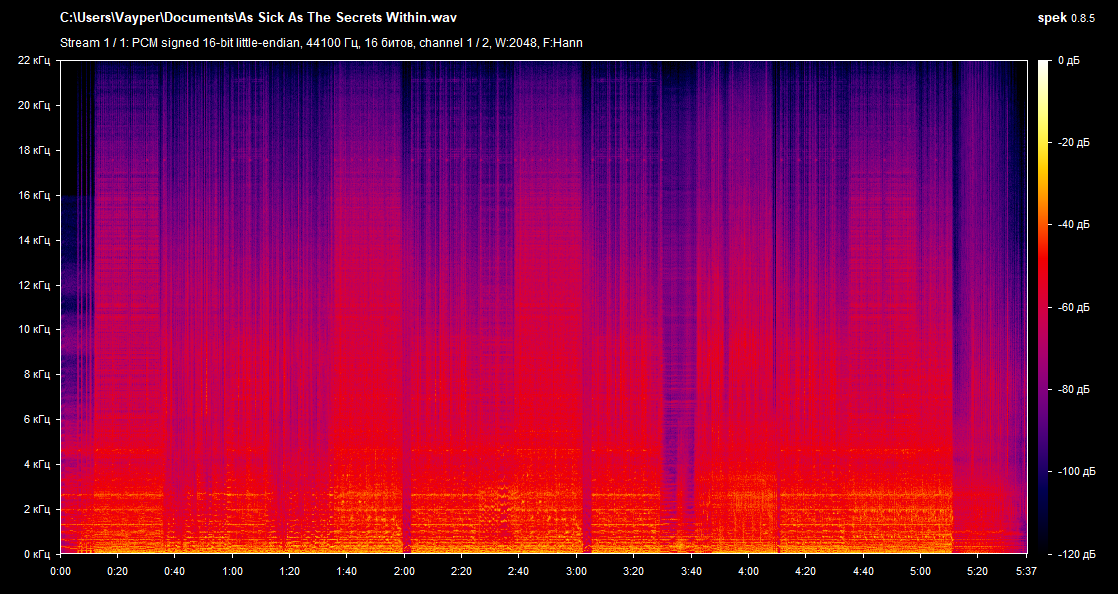Viewport: 1118px width, 594px height.
Task: Click the 12 кГц frequency label
Action: 34,285
